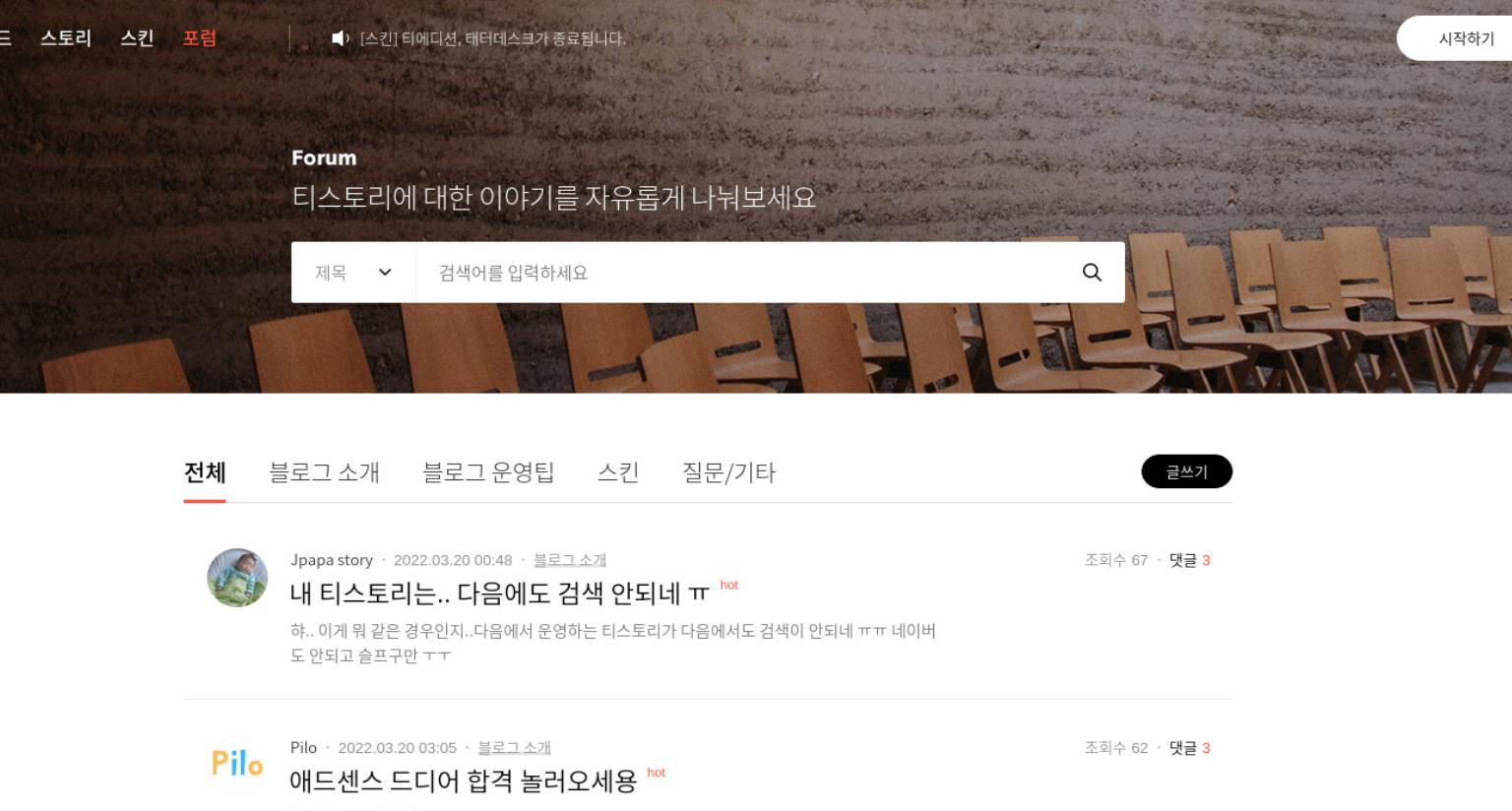Click the chevron next to 제목
The image size is (1512, 811).
tap(385, 273)
